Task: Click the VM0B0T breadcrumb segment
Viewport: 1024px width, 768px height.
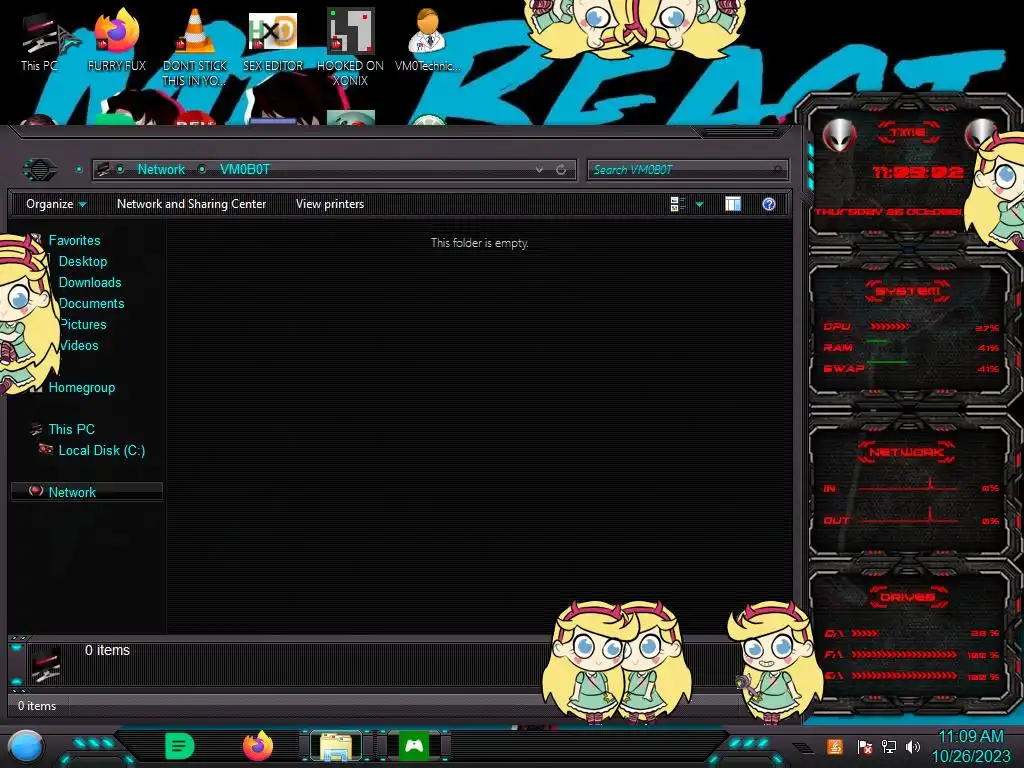Action: tap(245, 170)
